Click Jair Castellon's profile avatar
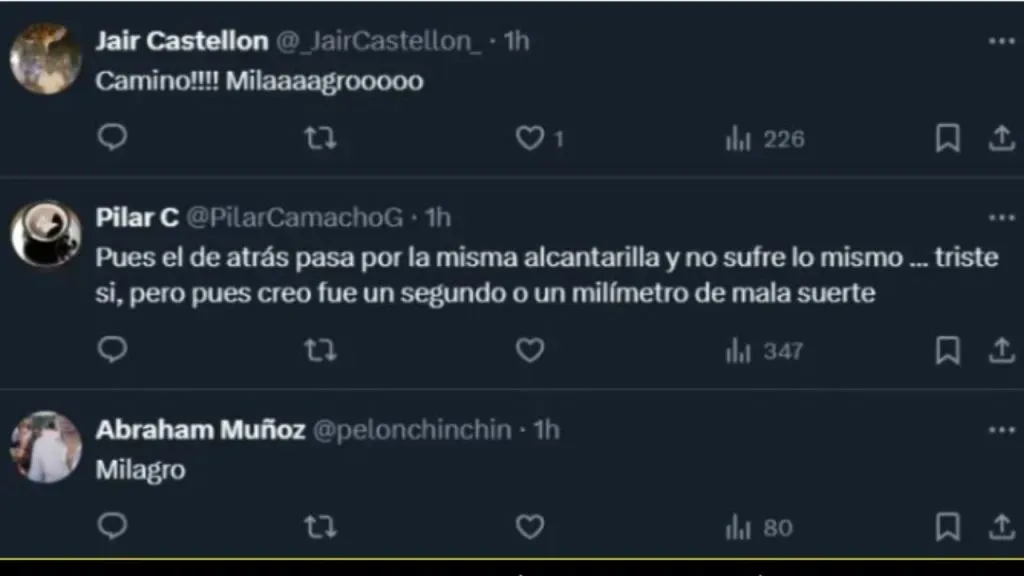 click(45, 59)
